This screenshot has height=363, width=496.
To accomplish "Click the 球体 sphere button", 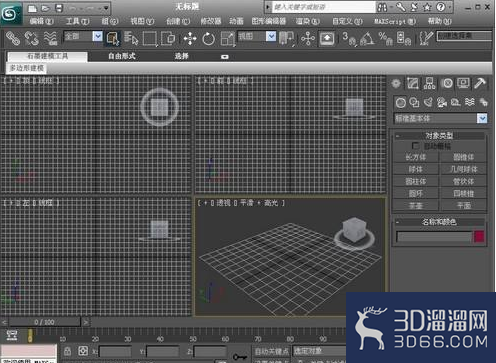I will click(x=416, y=169).
